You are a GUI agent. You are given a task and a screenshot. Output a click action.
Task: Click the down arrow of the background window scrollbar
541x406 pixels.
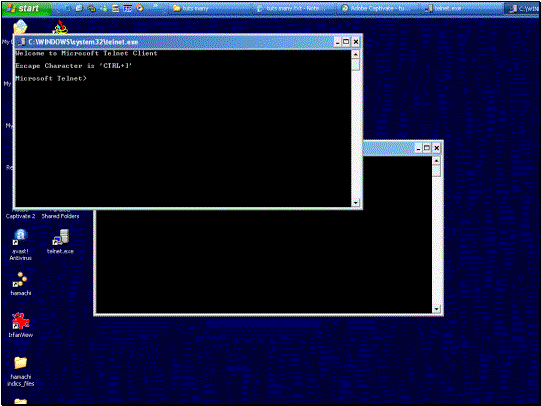click(436, 309)
